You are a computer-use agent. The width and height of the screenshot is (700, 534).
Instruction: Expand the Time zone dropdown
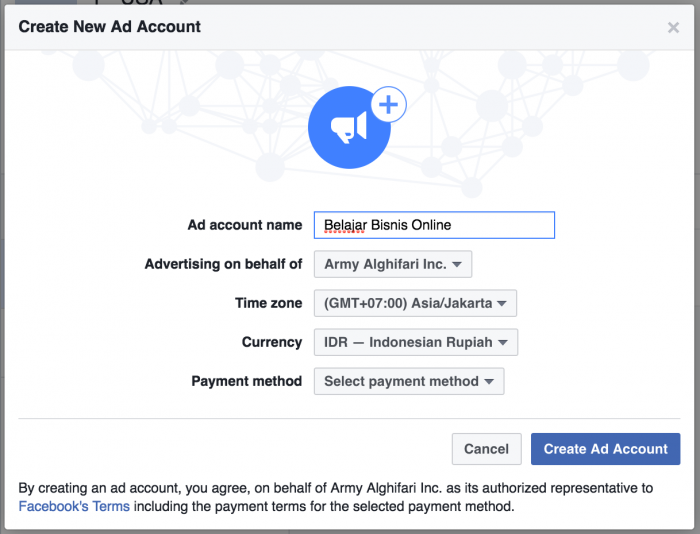coord(414,304)
